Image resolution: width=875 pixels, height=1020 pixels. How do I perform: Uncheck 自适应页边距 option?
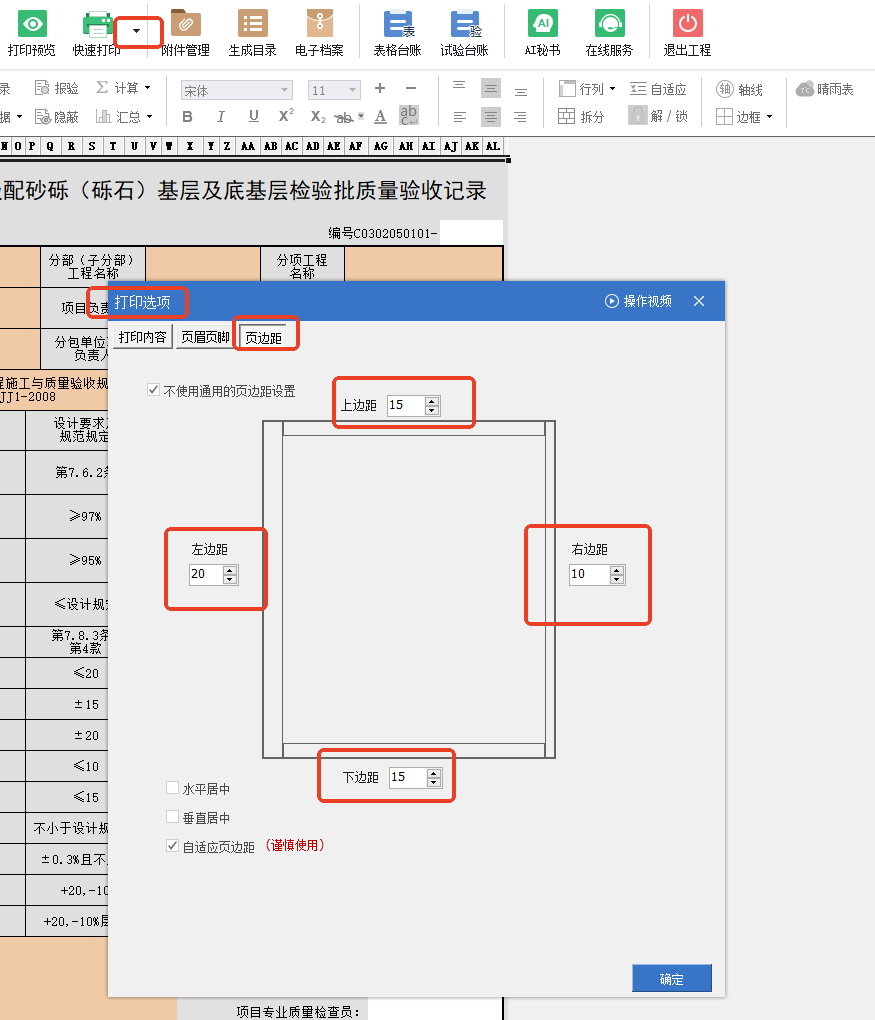[x=173, y=846]
